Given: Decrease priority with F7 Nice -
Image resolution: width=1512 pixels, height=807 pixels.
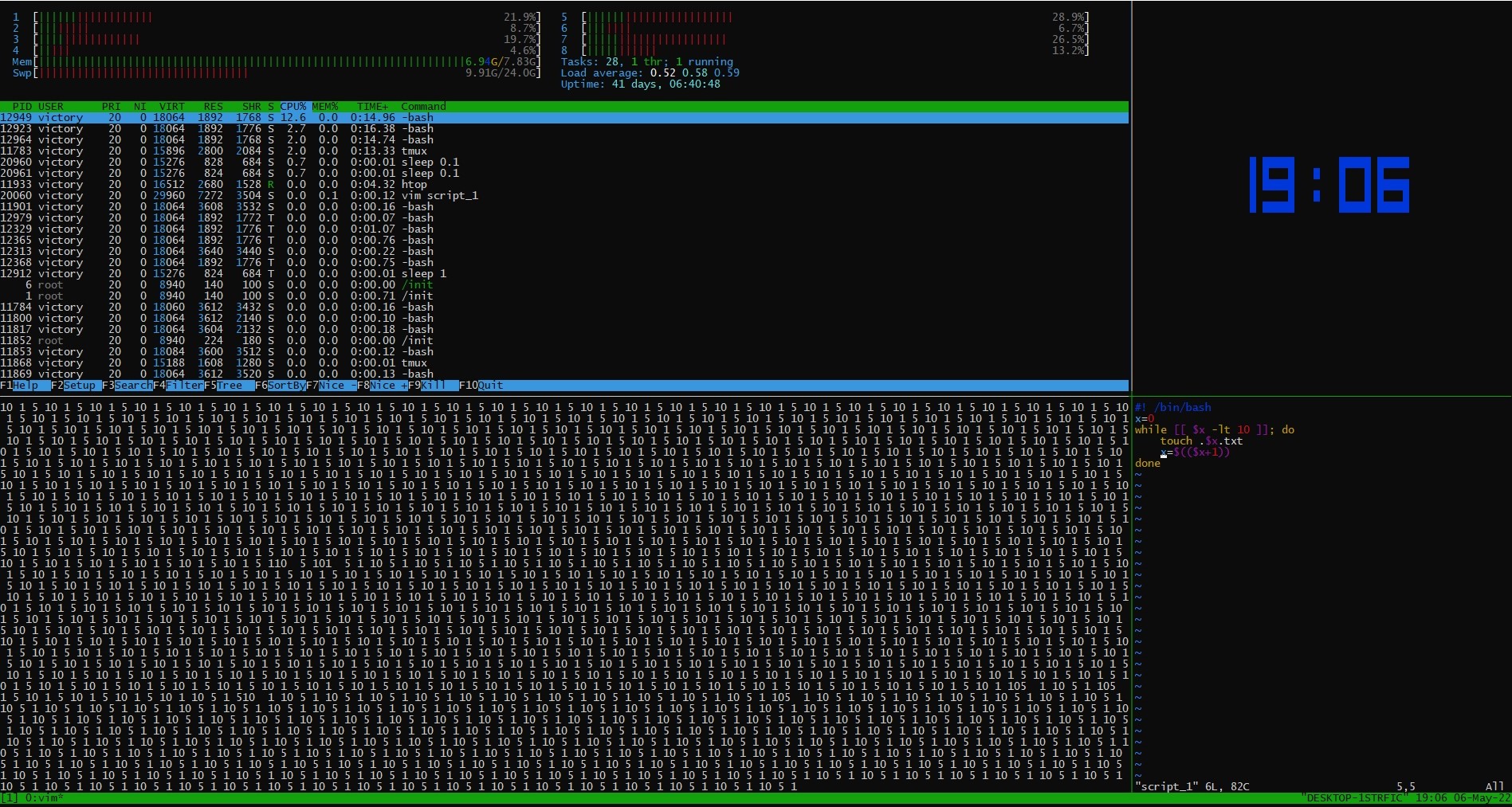Looking at the screenshot, I should (x=337, y=386).
